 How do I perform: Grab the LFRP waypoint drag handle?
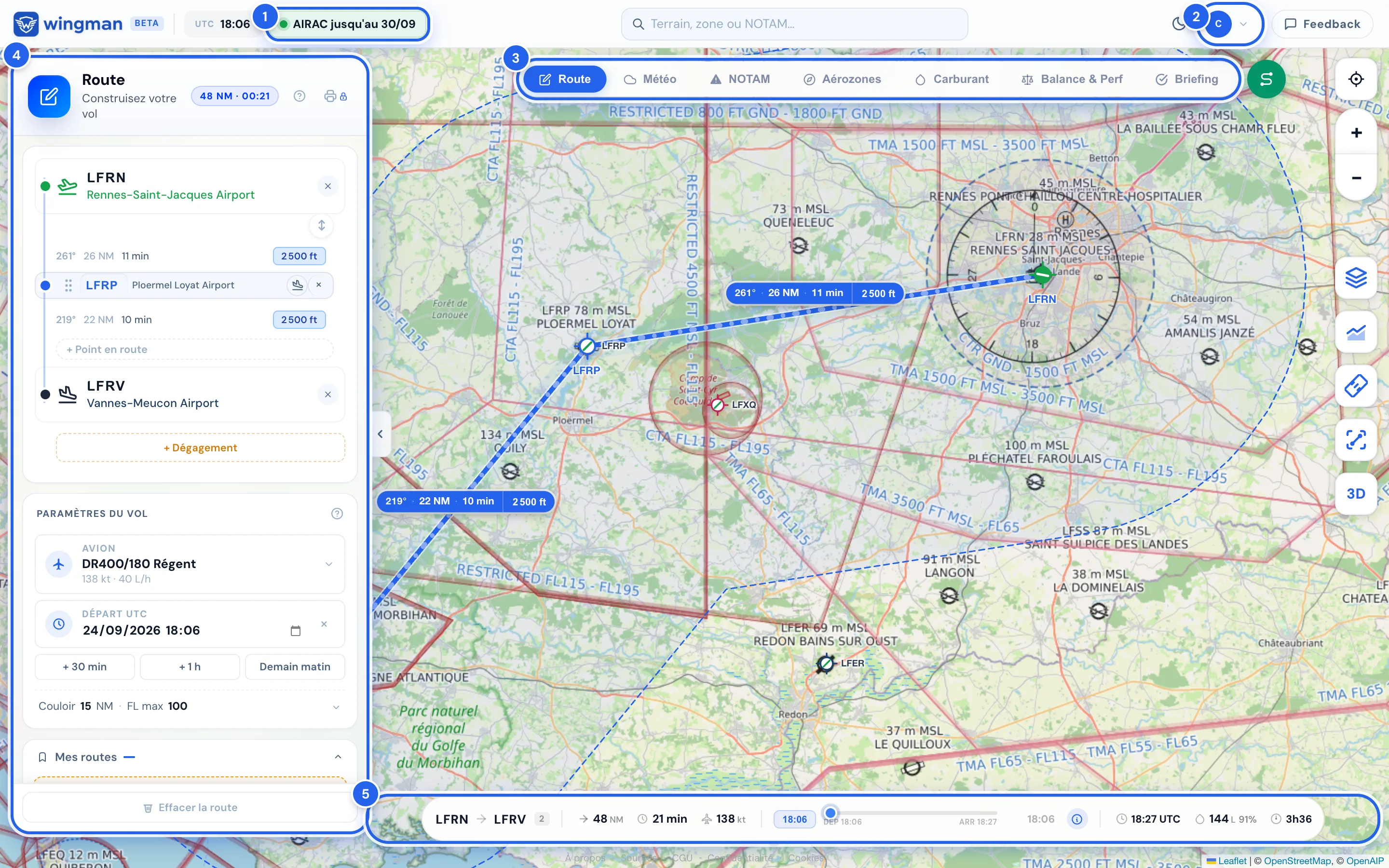pos(68,285)
